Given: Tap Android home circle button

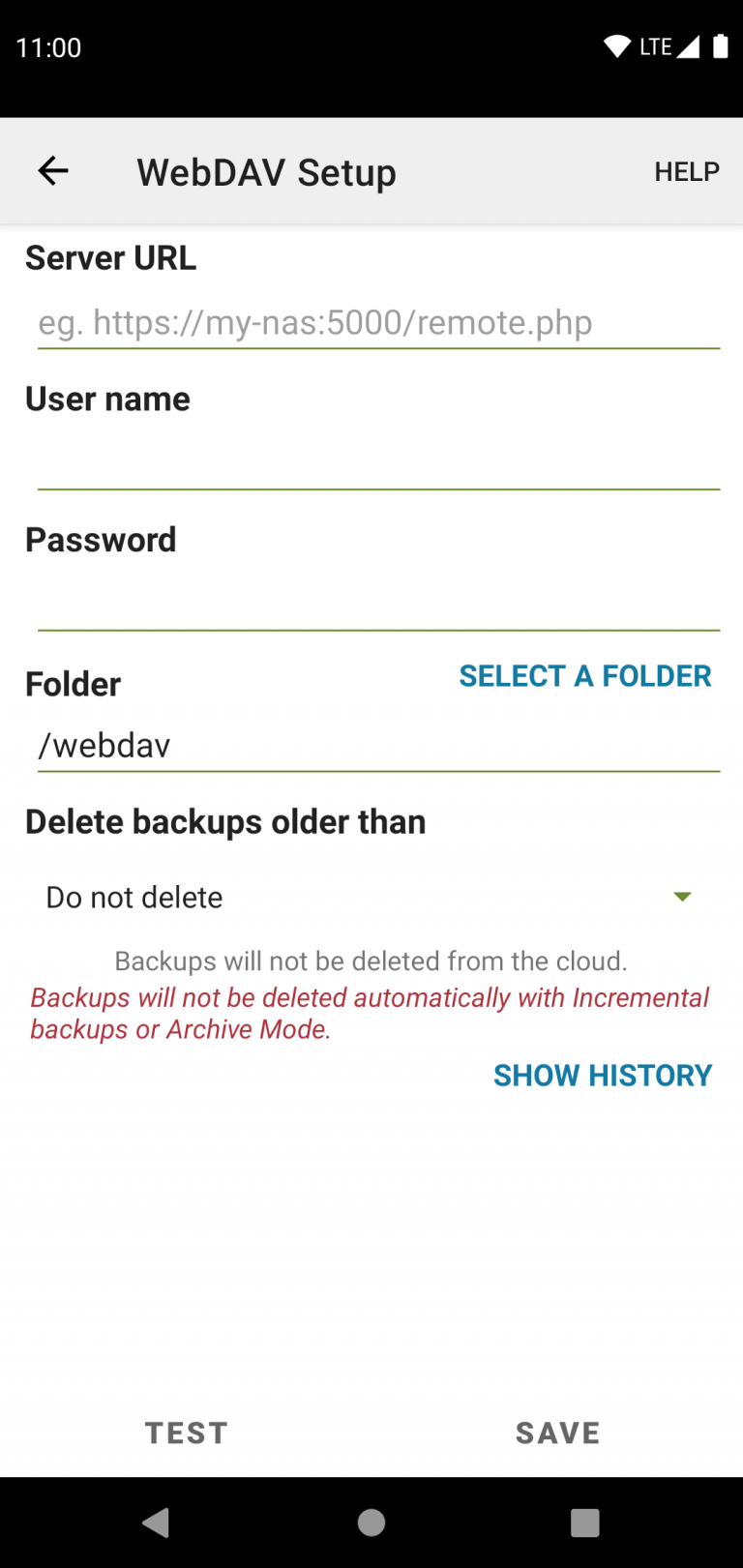Looking at the screenshot, I should click(x=371, y=1523).
